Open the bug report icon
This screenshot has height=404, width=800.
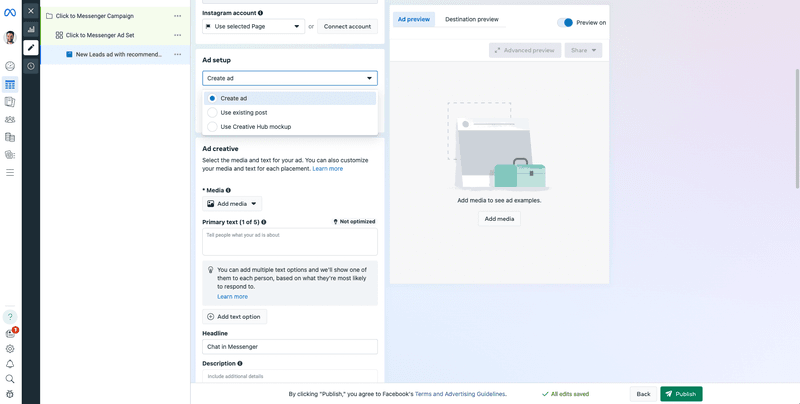click(x=10, y=394)
